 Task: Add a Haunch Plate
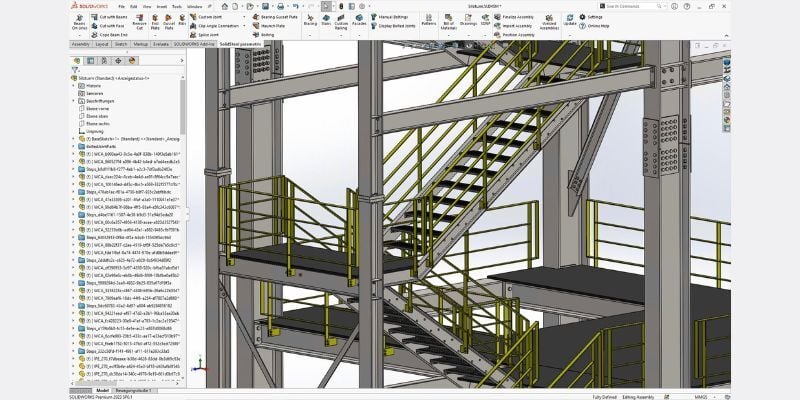point(269,26)
